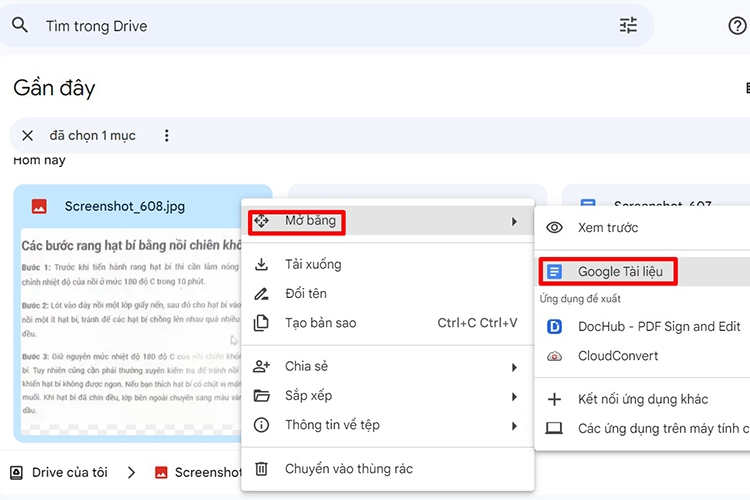This screenshot has width=750, height=500.
Task: Clear the selection with the X icon
Action: pos(28,136)
